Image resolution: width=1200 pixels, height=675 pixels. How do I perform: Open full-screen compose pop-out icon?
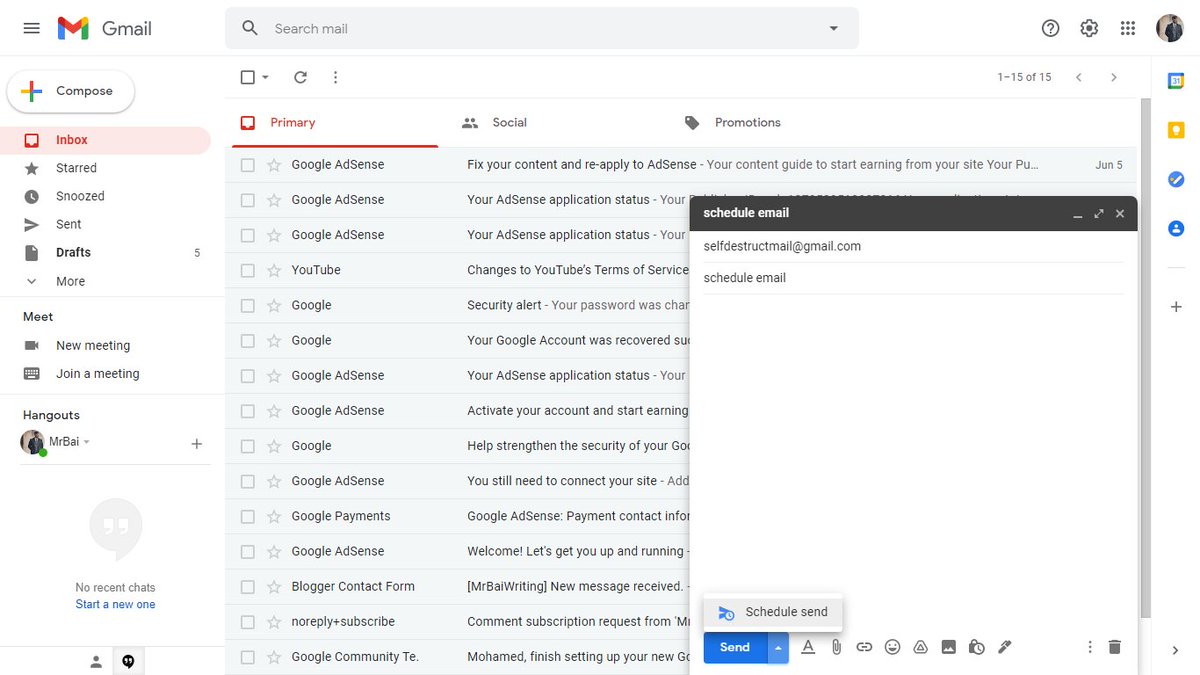coord(1099,213)
